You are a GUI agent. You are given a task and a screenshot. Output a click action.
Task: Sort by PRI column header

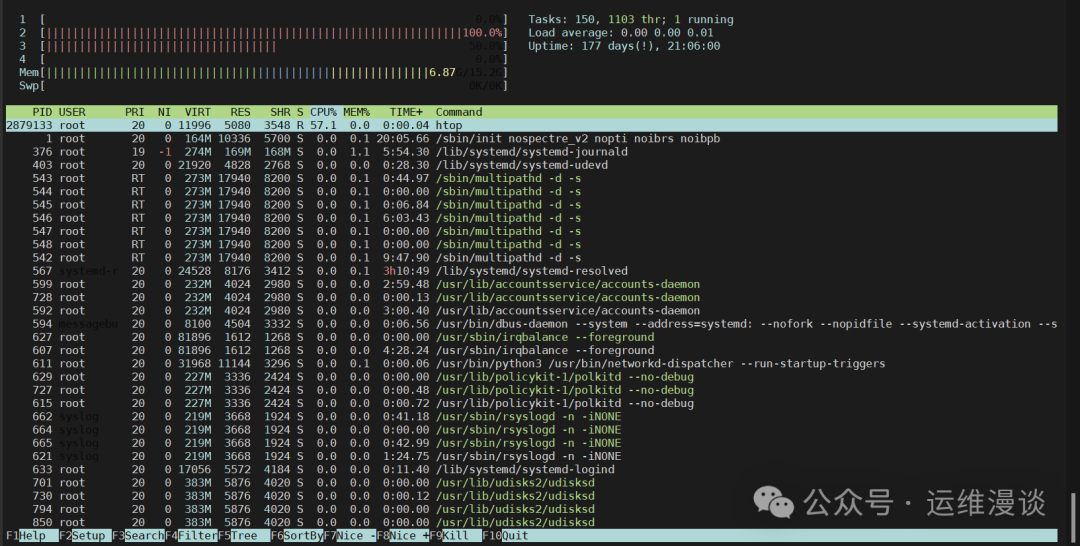135,112
